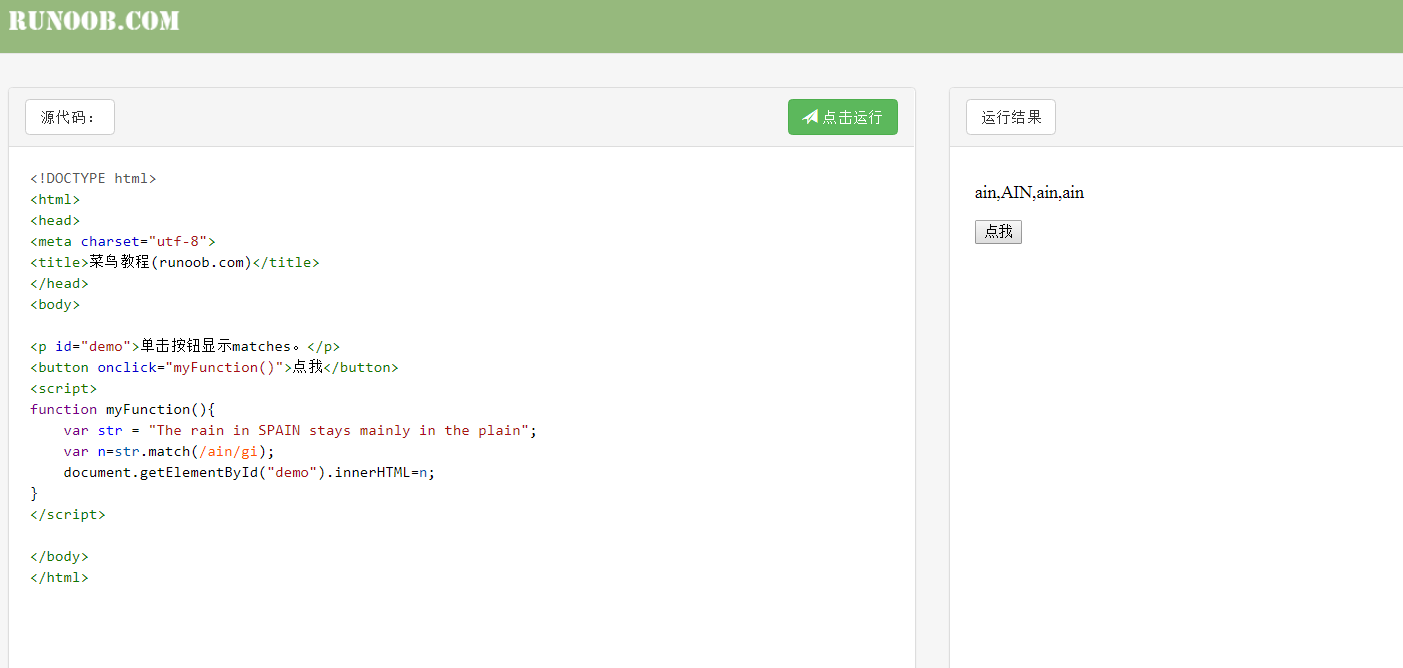Click the 运行结果 button
1403x668 pixels.
click(1010, 117)
